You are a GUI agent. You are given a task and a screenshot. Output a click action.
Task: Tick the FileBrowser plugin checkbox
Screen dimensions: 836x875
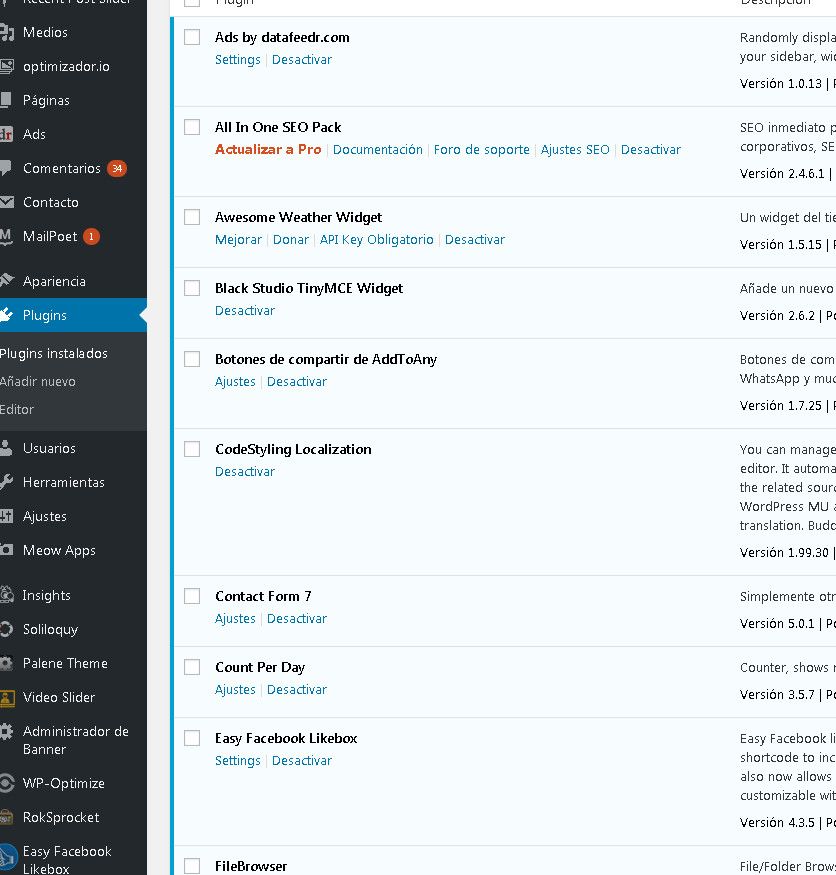192,866
